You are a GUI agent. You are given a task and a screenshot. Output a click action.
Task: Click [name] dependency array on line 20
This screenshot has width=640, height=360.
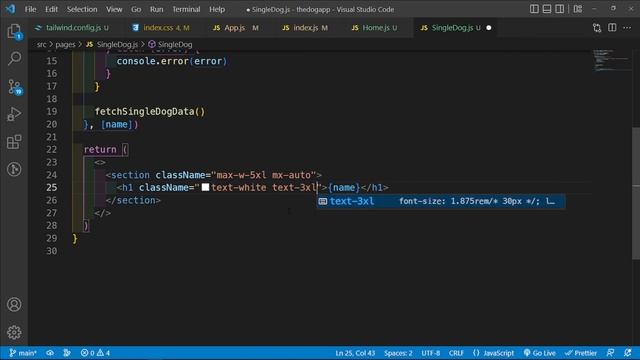(x=117, y=124)
